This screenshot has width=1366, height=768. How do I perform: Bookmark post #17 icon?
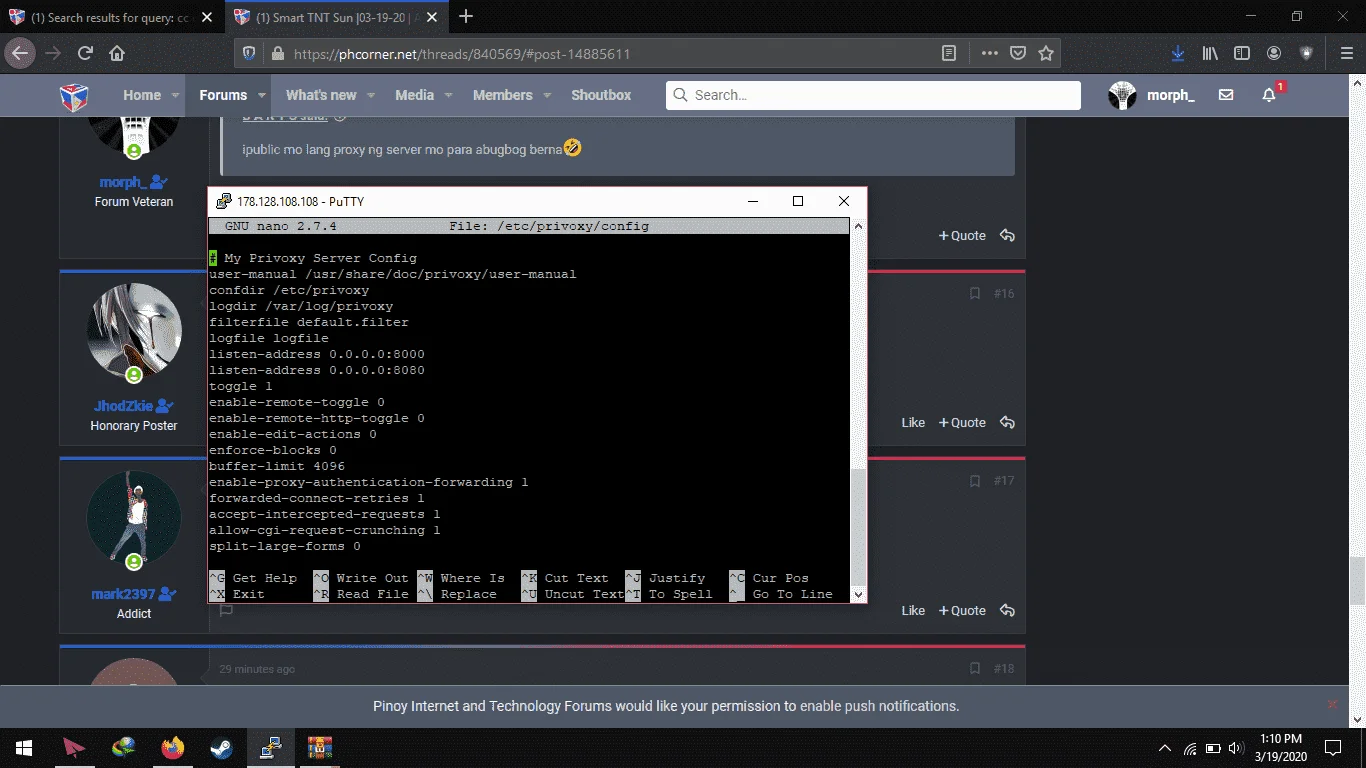(975, 481)
